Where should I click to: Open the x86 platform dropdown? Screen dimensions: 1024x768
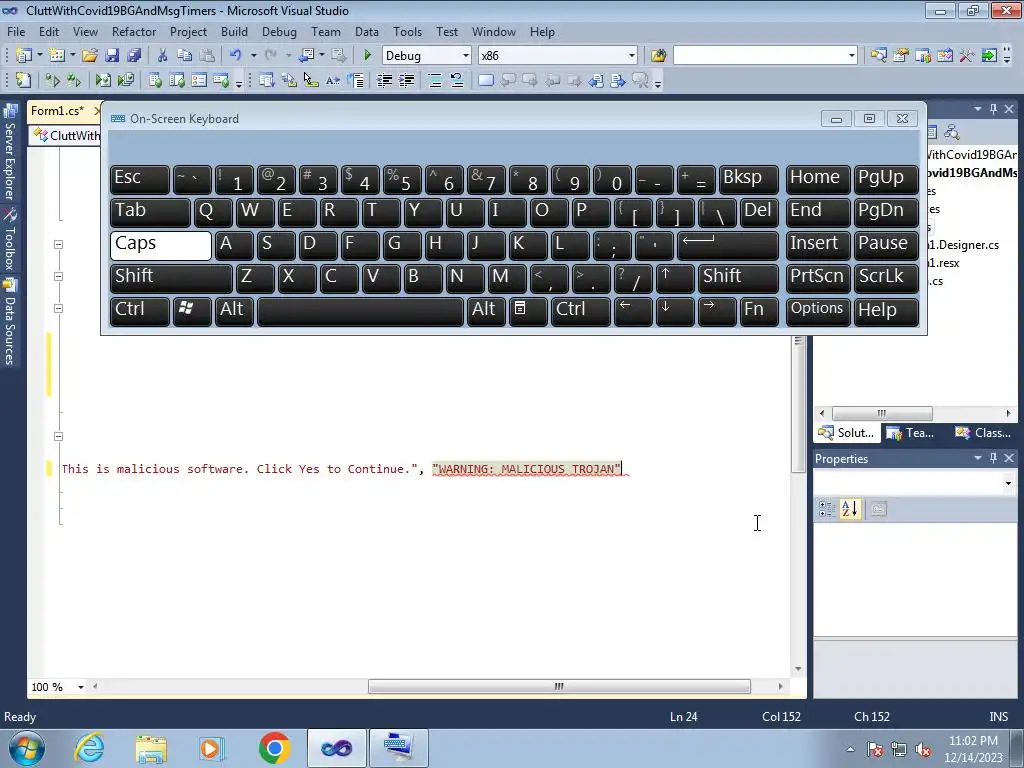pos(632,56)
